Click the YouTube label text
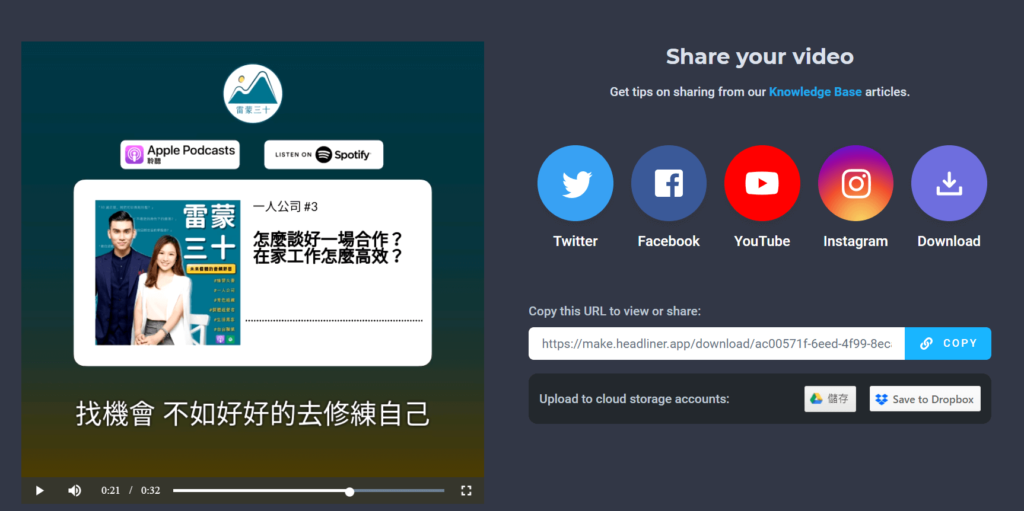1024x511 pixels. click(x=762, y=241)
